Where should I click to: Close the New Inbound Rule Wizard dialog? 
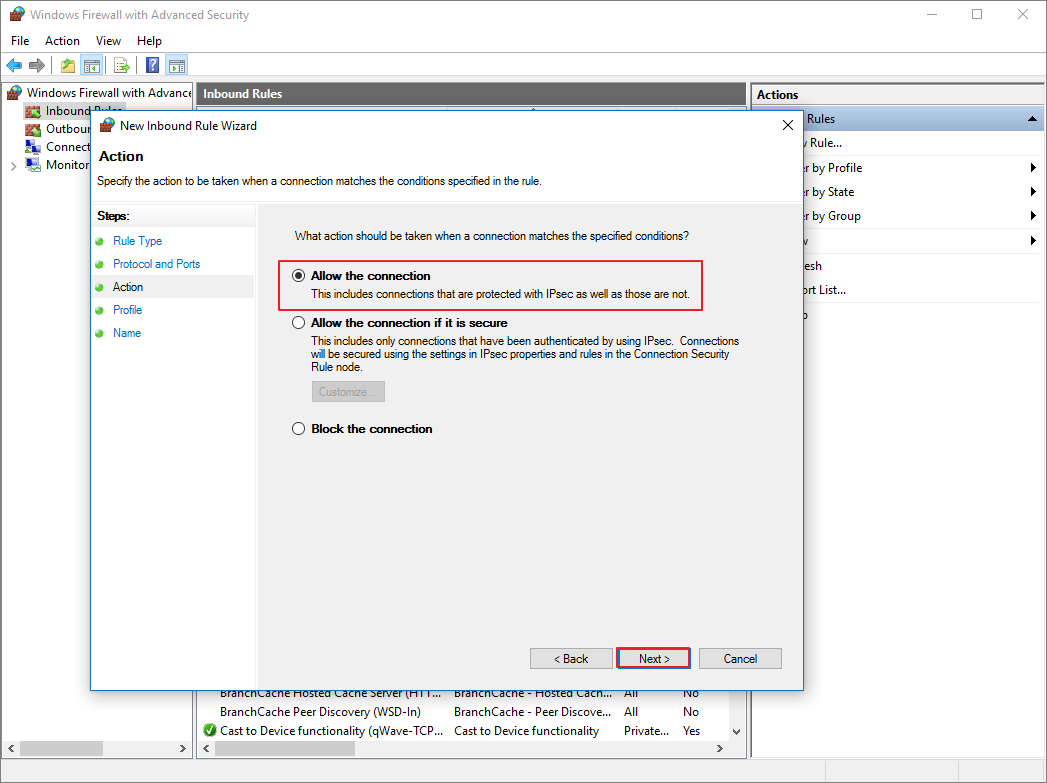788,125
